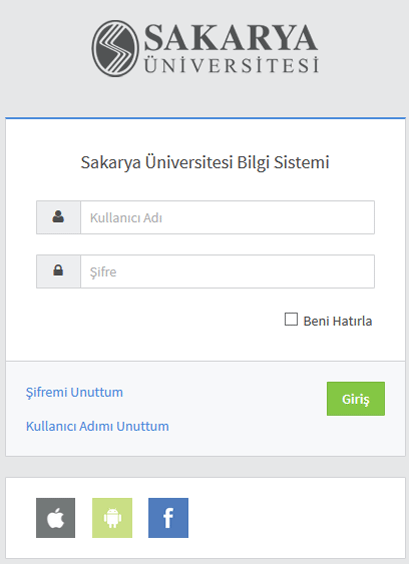Click the Kullanıcı Adı placeholder text
The width and height of the screenshot is (409, 564).
coord(126,218)
